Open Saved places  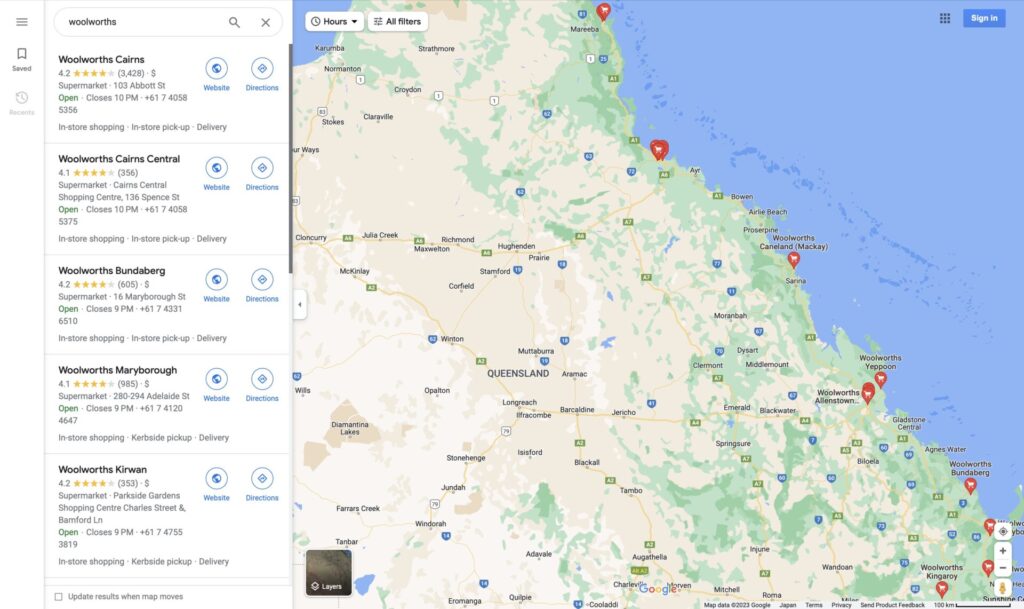tap(22, 59)
